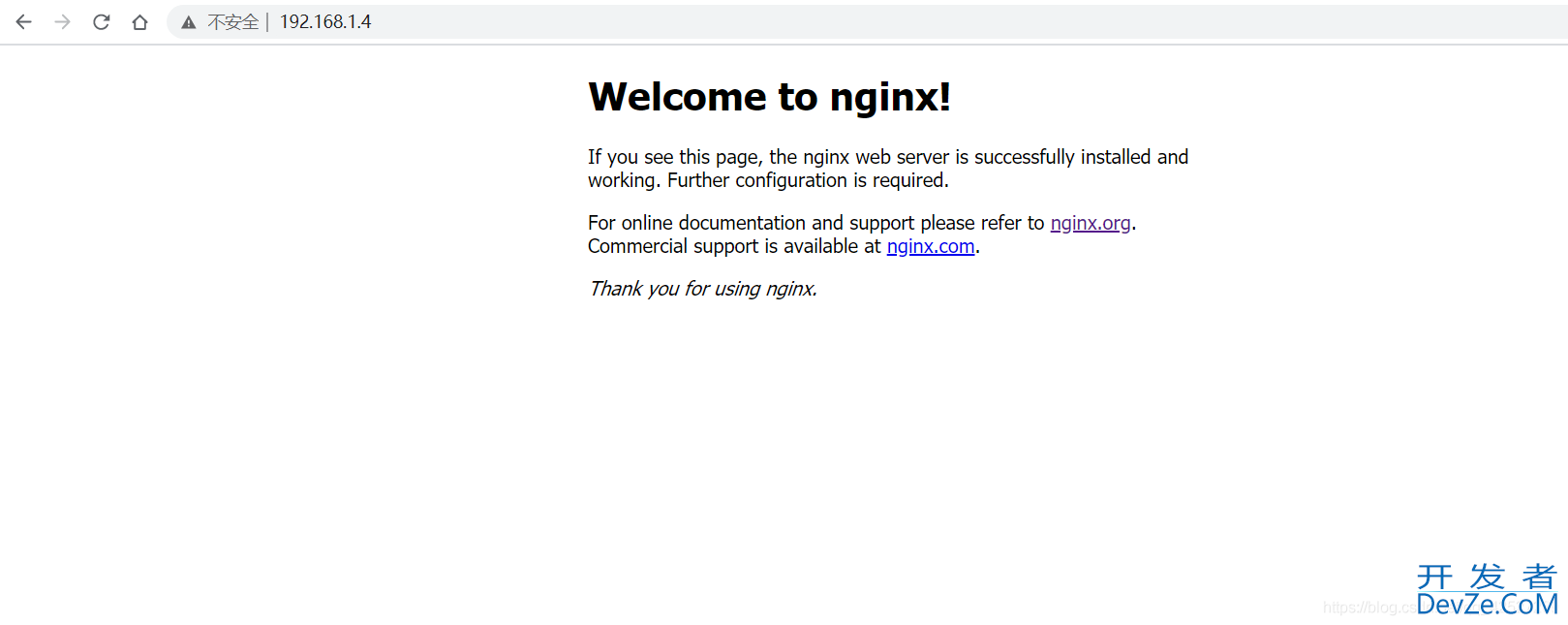Screen dimensions: 1568x625
Task: Reload the nginx welcome page
Action: (x=102, y=22)
